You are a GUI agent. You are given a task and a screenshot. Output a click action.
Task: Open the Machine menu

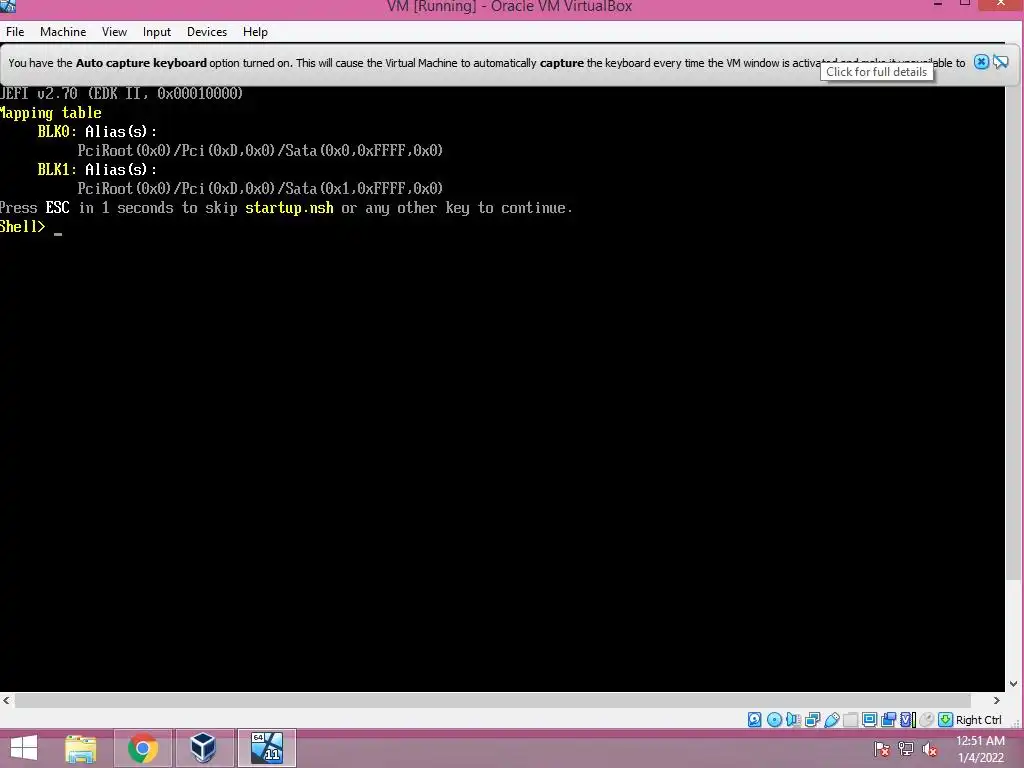click(x=63, y=31)
